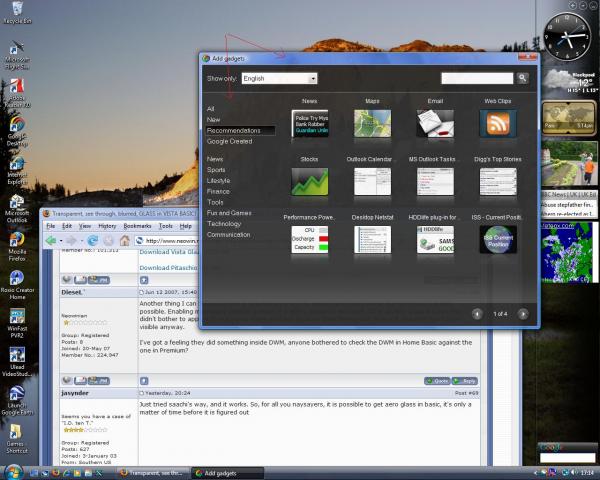Open Internet Explorer desktop shortcut
Image resolution: width=600 pixels, height=480 pixels.
tap(17, 171)
